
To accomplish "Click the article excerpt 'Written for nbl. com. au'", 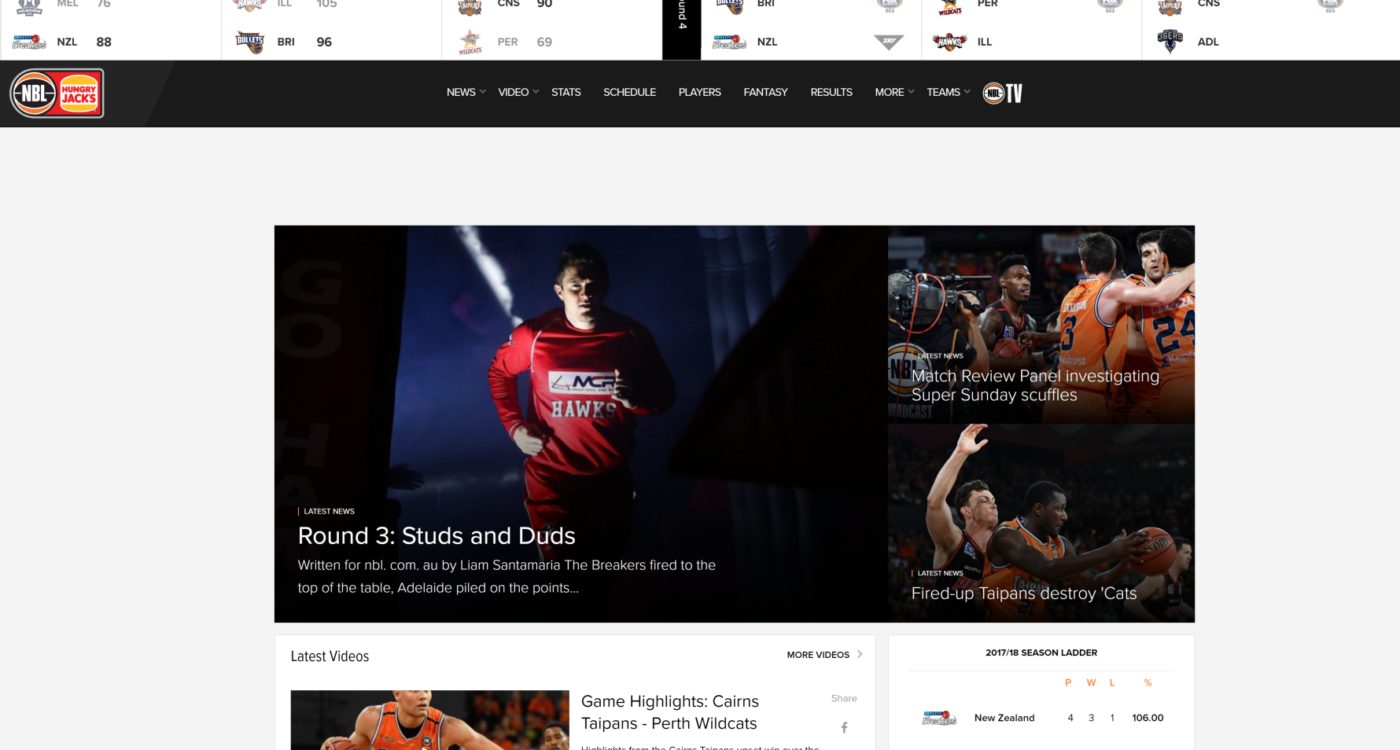I will pos(507,576).
